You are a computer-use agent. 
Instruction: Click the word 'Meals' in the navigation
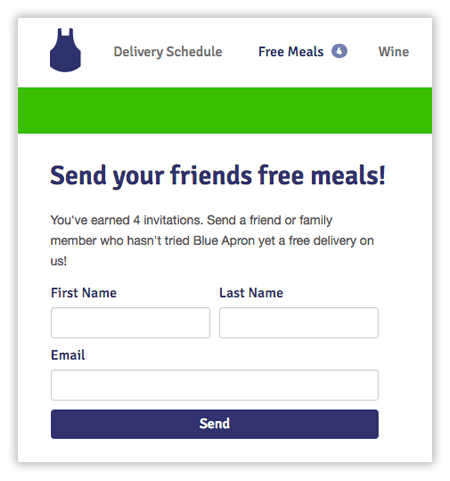tap(306, 52)
